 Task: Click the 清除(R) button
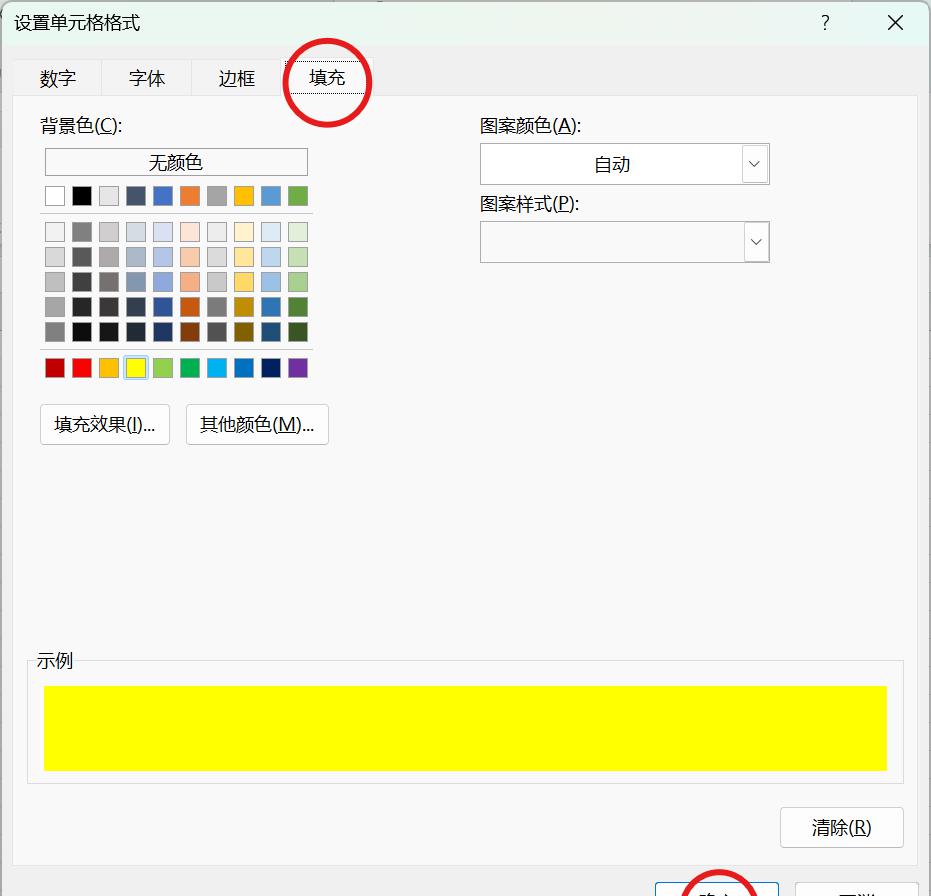pos(841,827)
